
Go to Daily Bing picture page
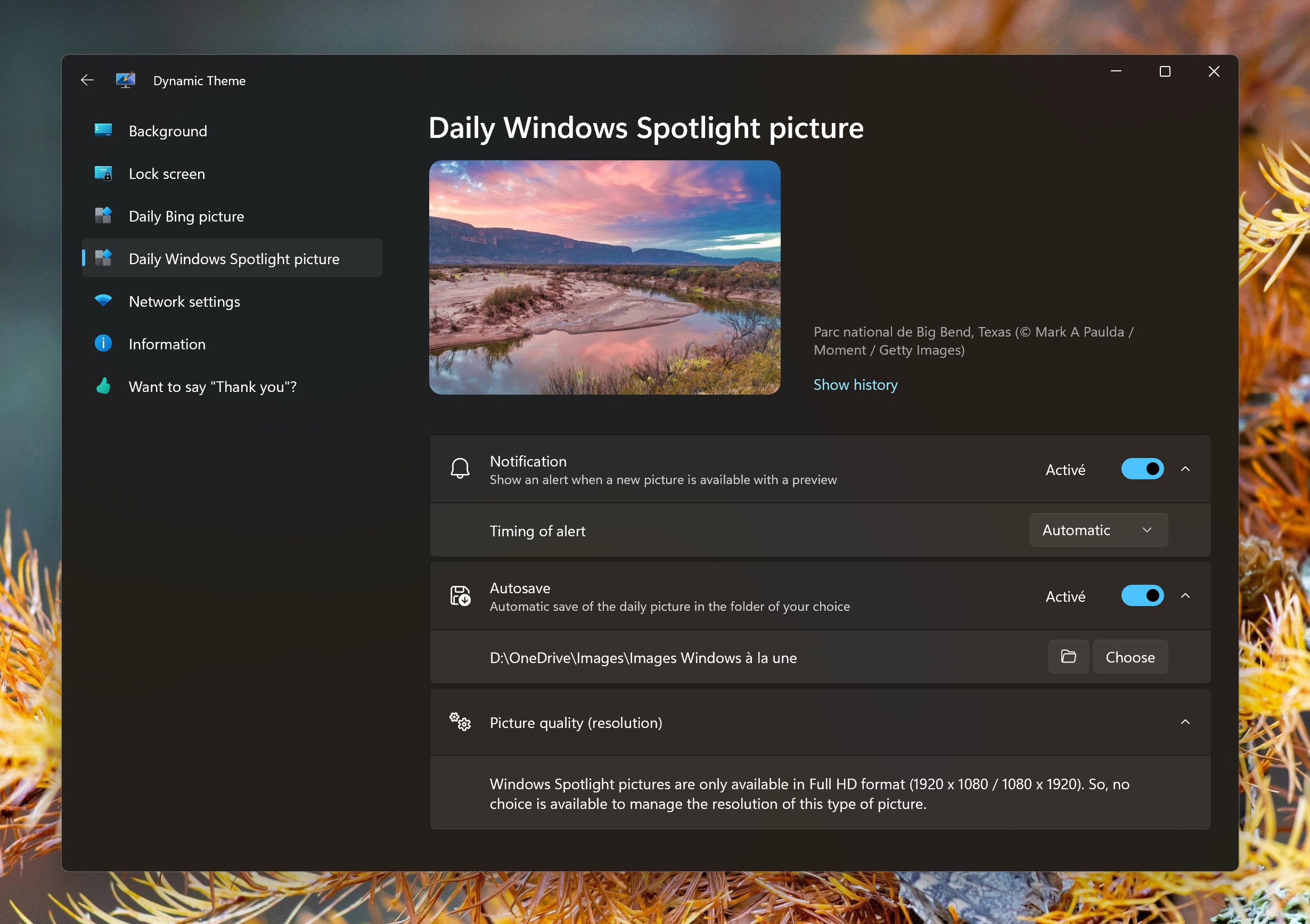186,216
